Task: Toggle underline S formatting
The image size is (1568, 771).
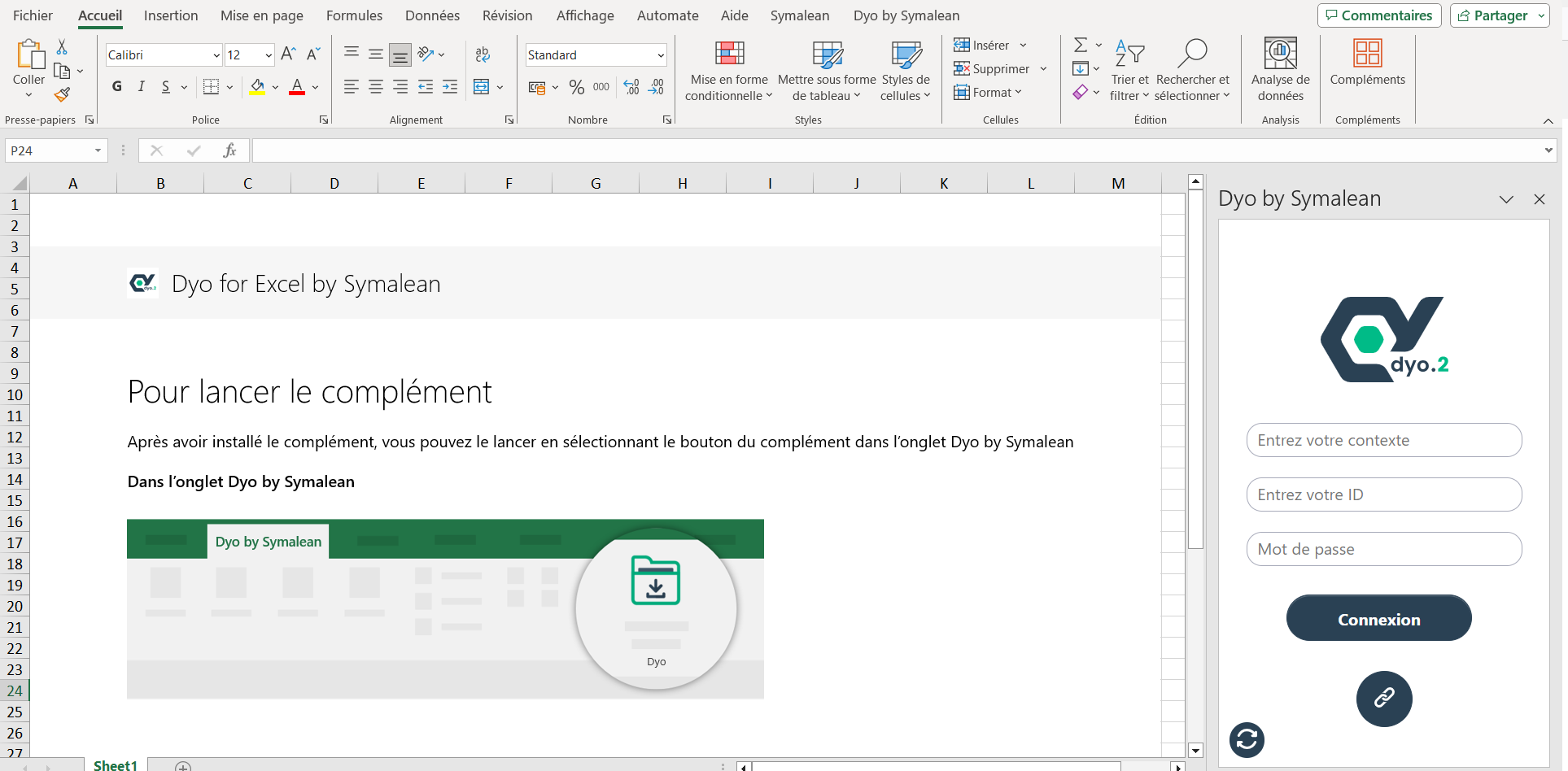Action: click(166, 87)
